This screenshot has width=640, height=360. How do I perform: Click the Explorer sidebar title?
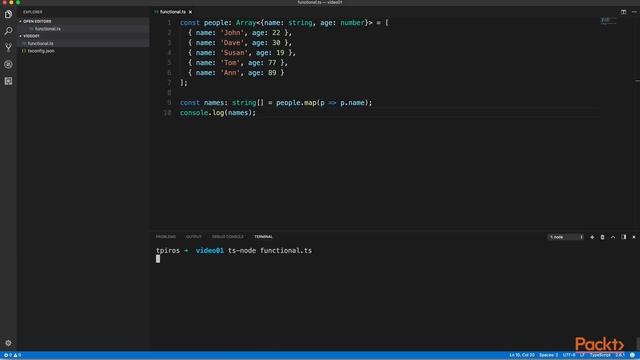33,12
